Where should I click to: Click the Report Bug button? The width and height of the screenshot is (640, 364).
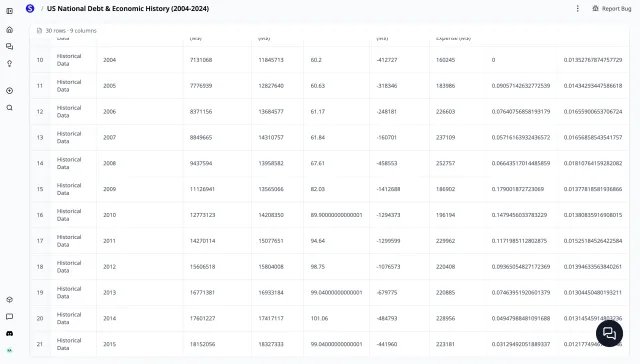[612, 9]
